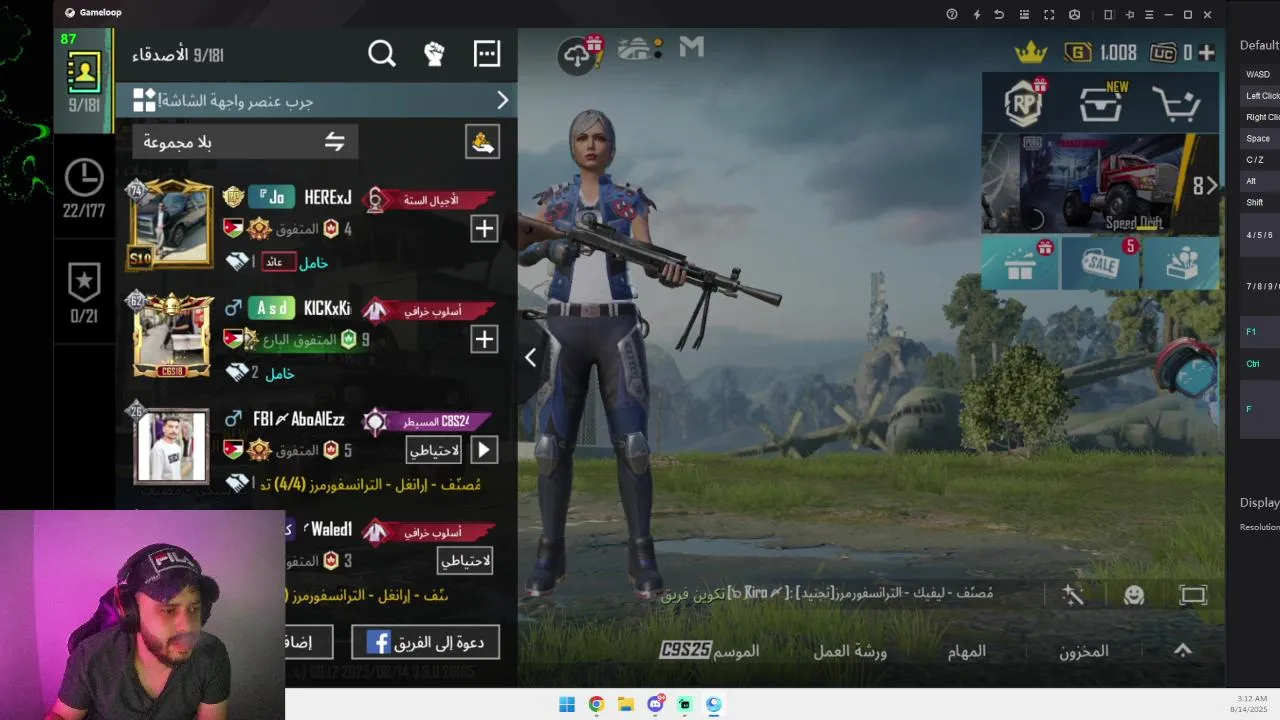Open the golden crown icon
The width and height of the screenshot is (1280, 720).
[1031, 52]
